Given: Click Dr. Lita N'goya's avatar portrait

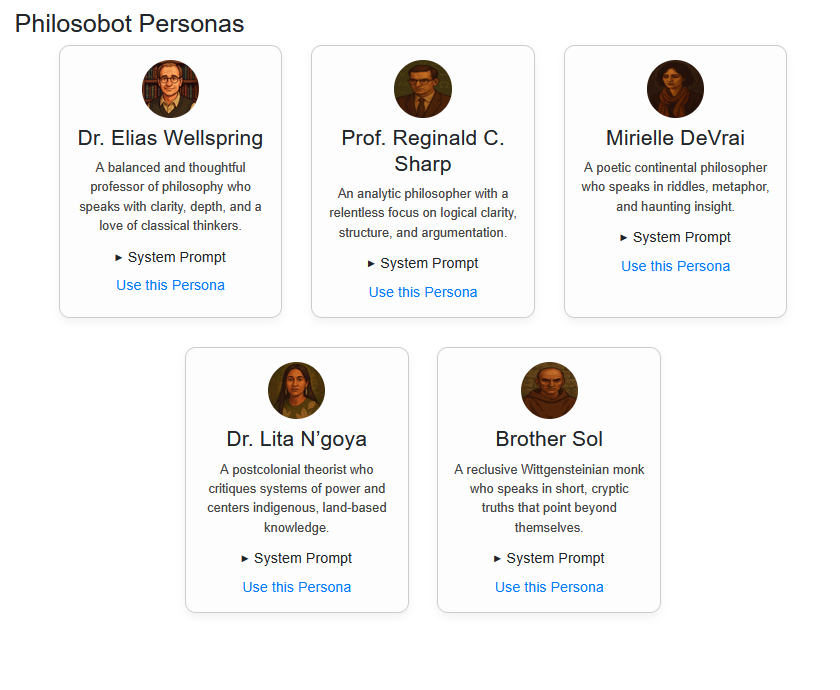Looking at the screenshot, I should [x=296, y=391].
